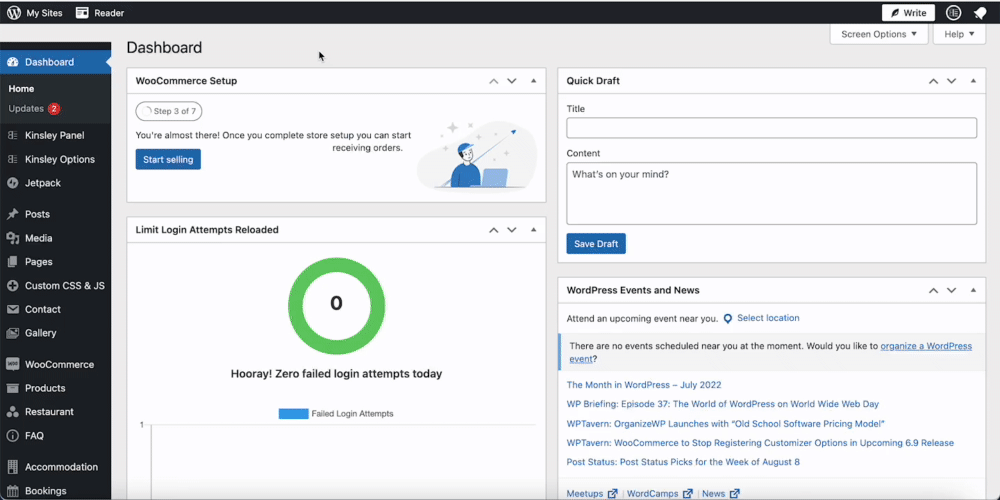Open the Posts menu
Image resolution: width=1000 pixels, height=500 pixels.
[37, 214]
